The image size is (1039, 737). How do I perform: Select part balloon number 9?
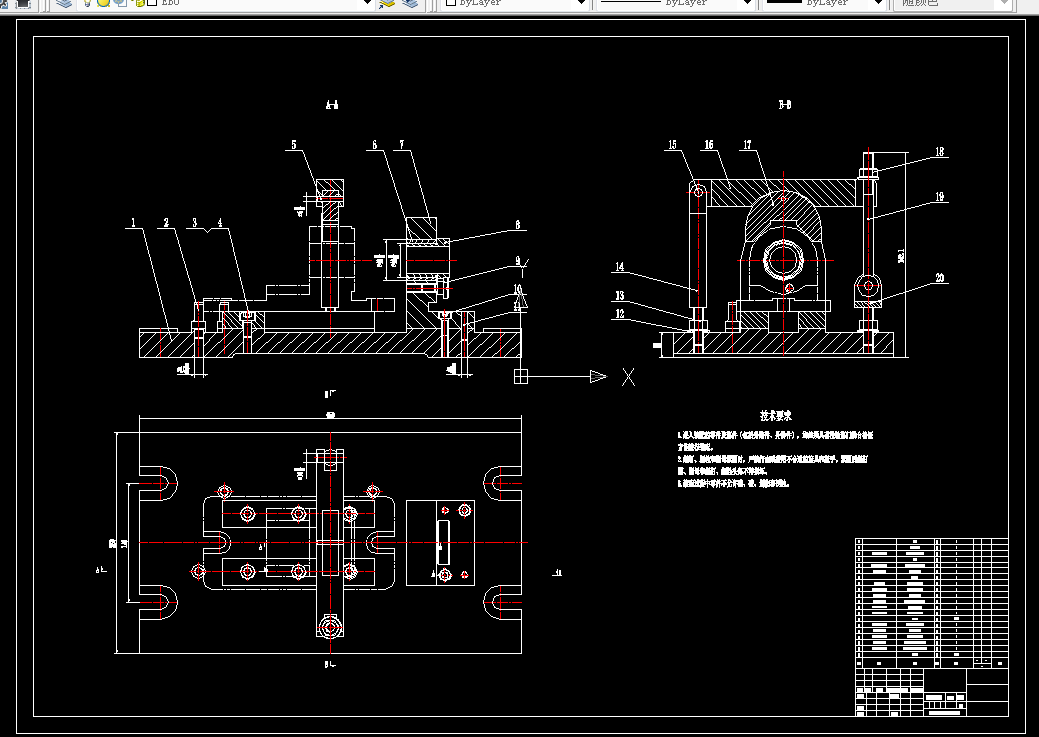[518, 261]
